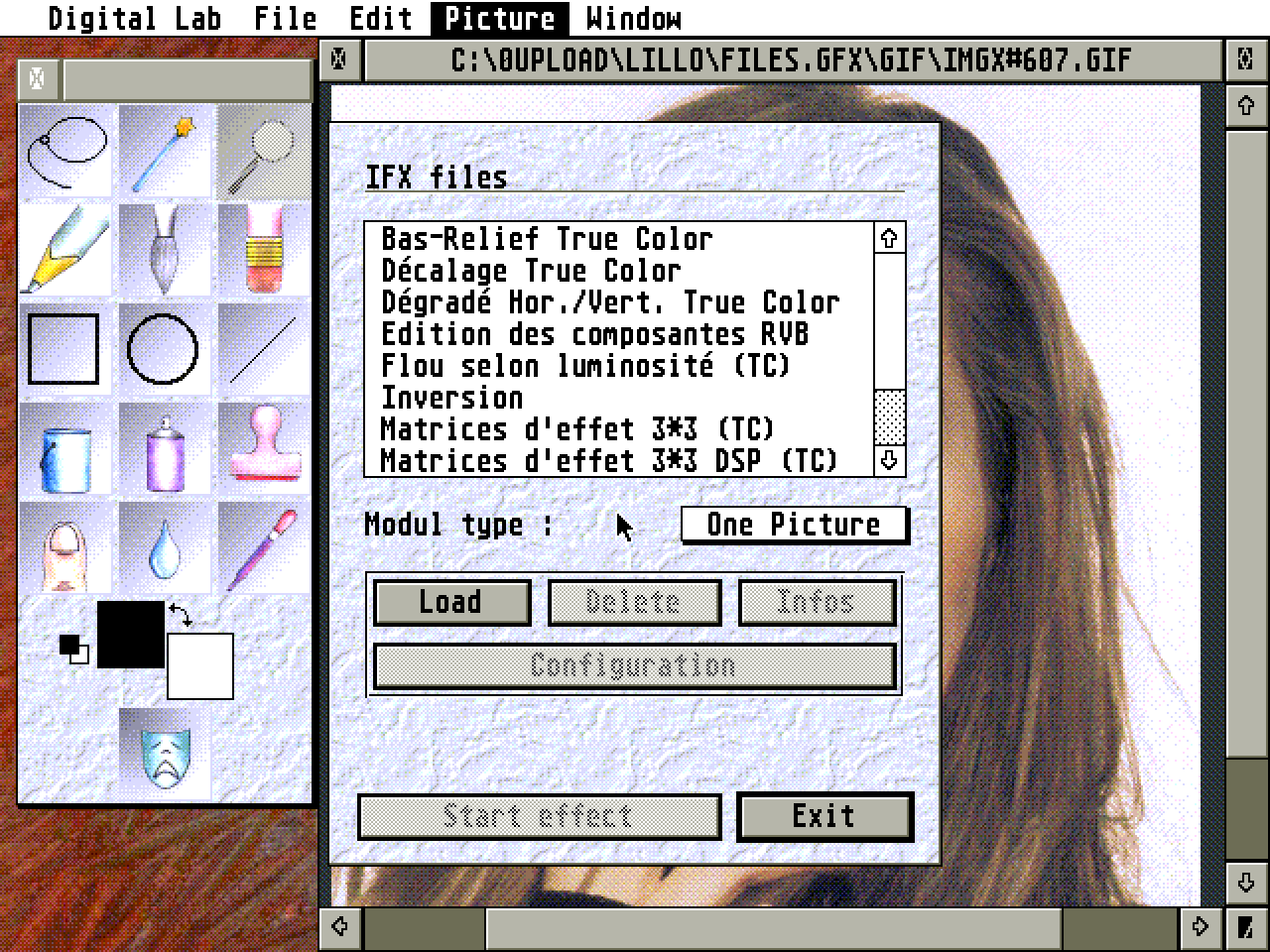Activate the Magnifier zoom tool
The height and width of the screenshot is (952, 1270).
tap(263, 149)
